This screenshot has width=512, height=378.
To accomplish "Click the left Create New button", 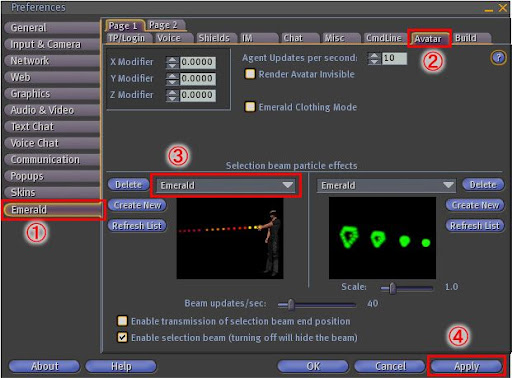I will pos(137,205).
